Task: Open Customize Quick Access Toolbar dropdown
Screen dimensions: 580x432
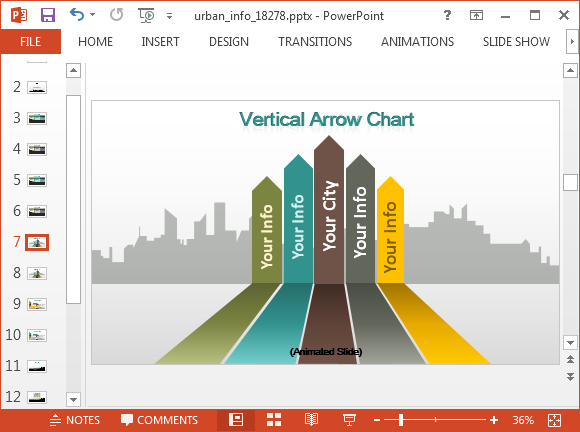Action: [169, 16]
